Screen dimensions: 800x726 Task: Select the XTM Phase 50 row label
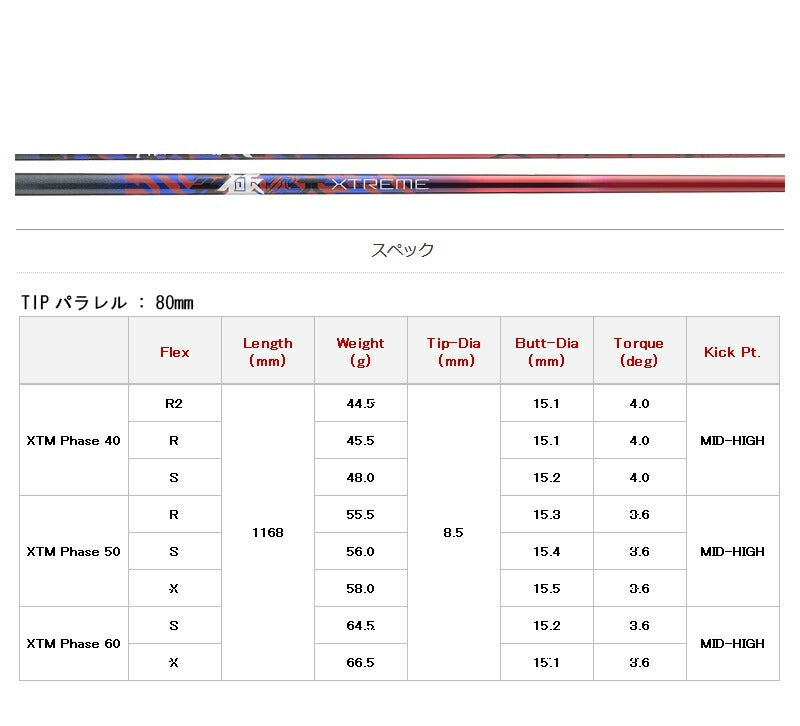(x=73, y=552)
